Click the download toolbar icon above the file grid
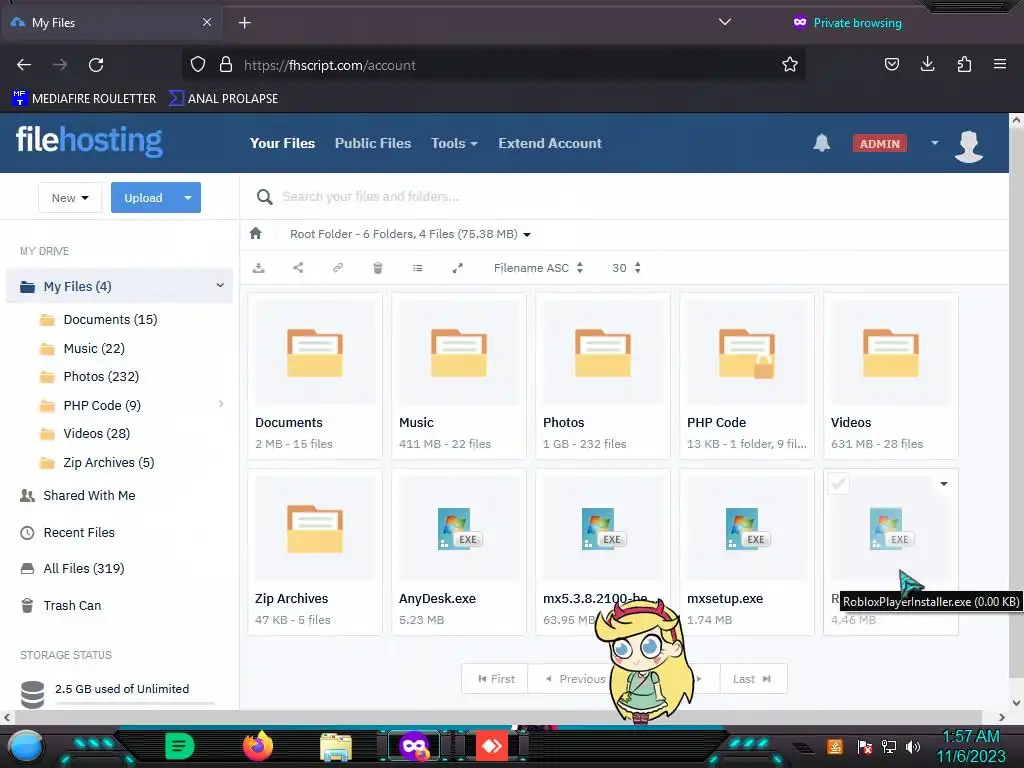This screenshot has width=1024, height=768. click(x=259, y=268)
